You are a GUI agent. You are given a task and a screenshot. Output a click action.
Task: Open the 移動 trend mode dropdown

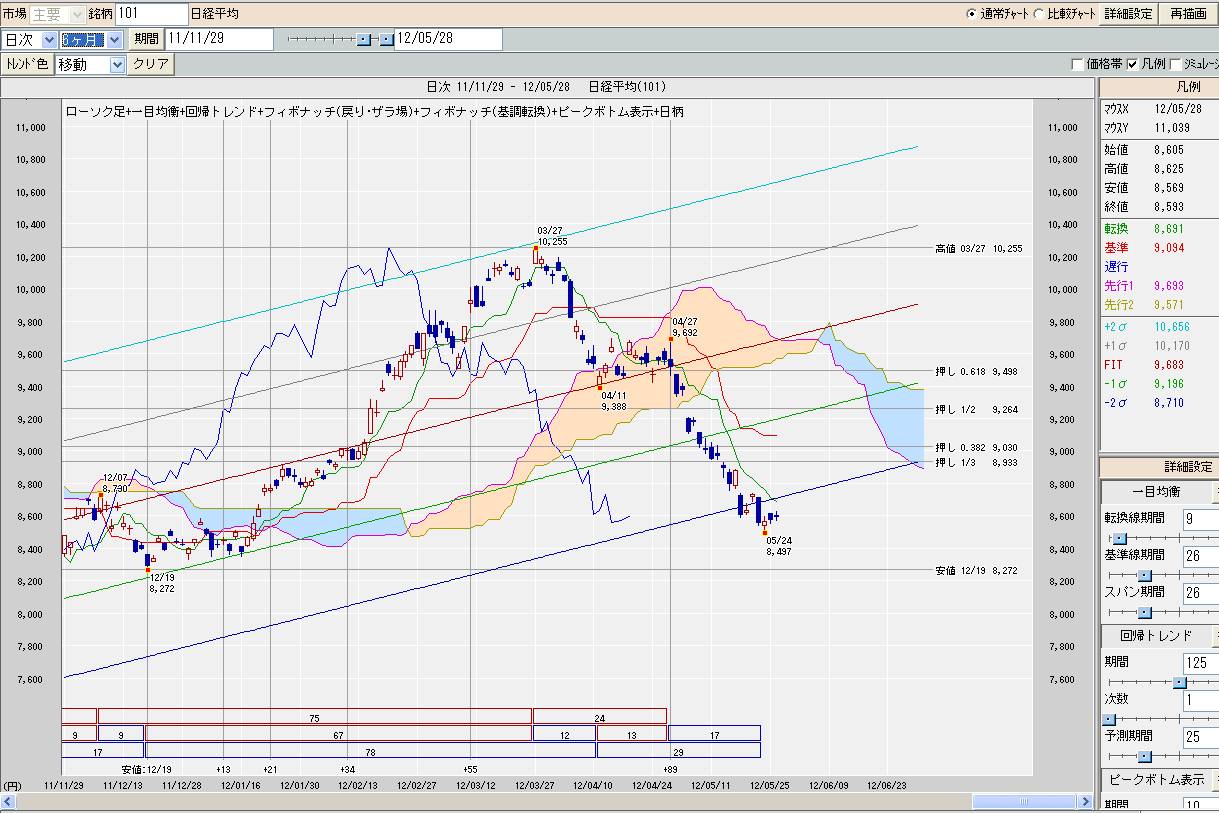click(x=90, y=64)
